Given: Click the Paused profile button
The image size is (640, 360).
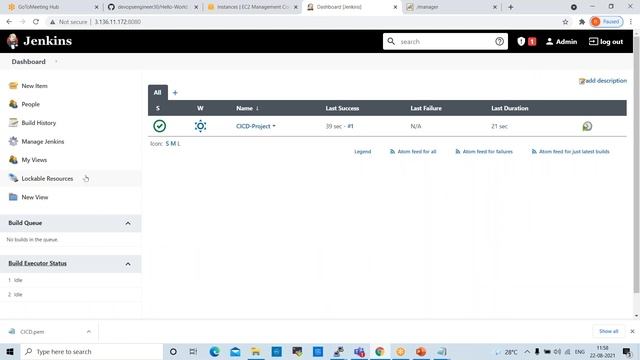Looking at the screenshot, I should [x=607, y=22].
